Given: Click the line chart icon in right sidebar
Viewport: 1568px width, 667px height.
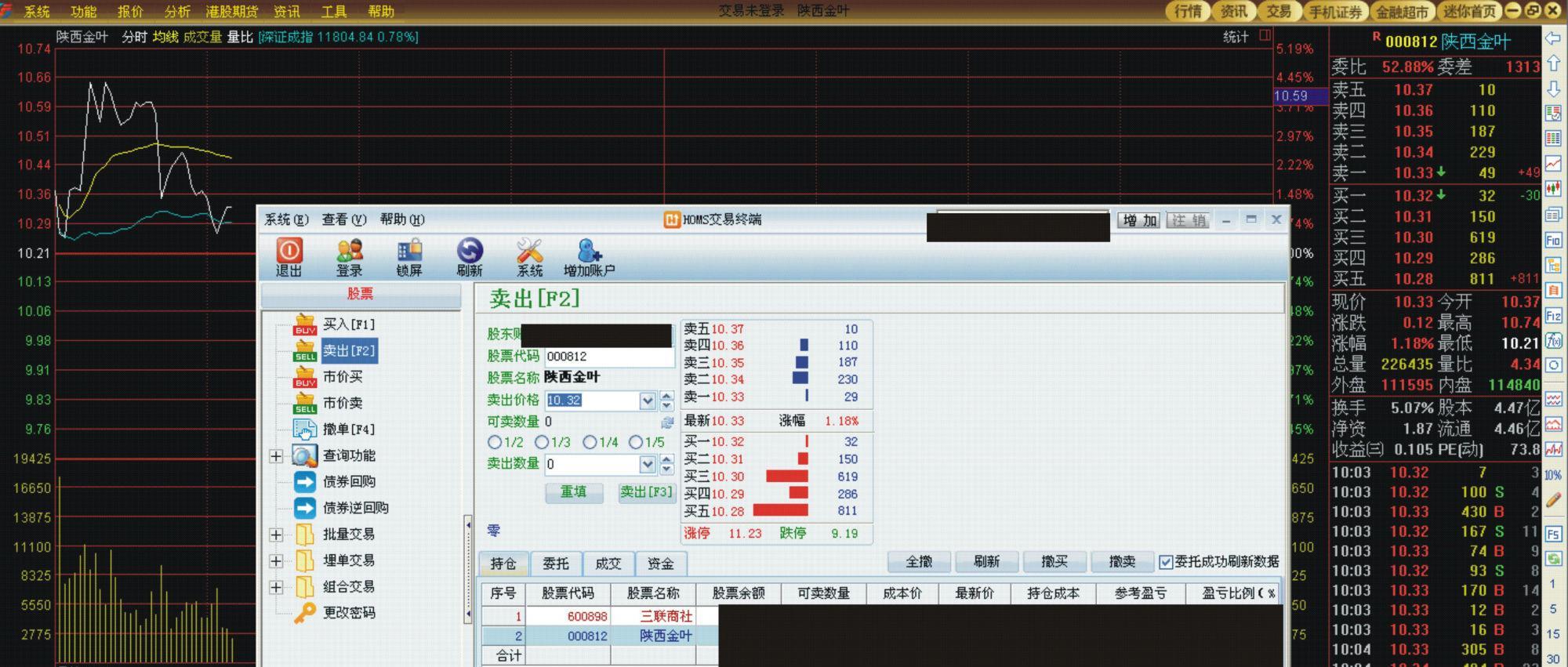Looking at the screenshot, I should point(1552,164).
